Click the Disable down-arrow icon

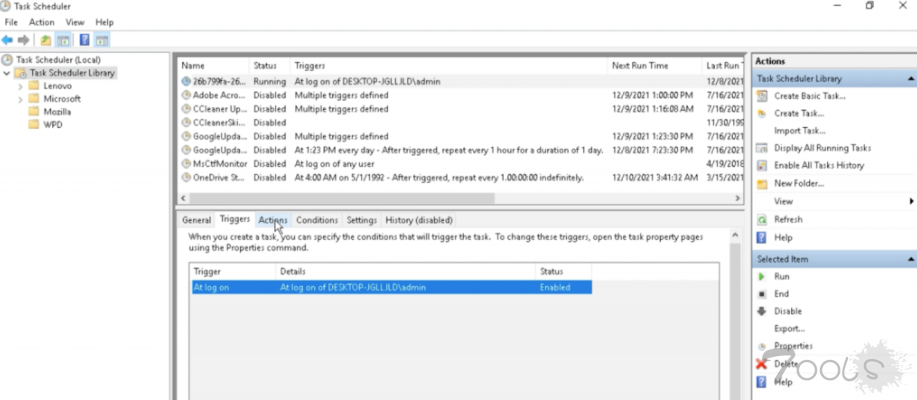763,311
